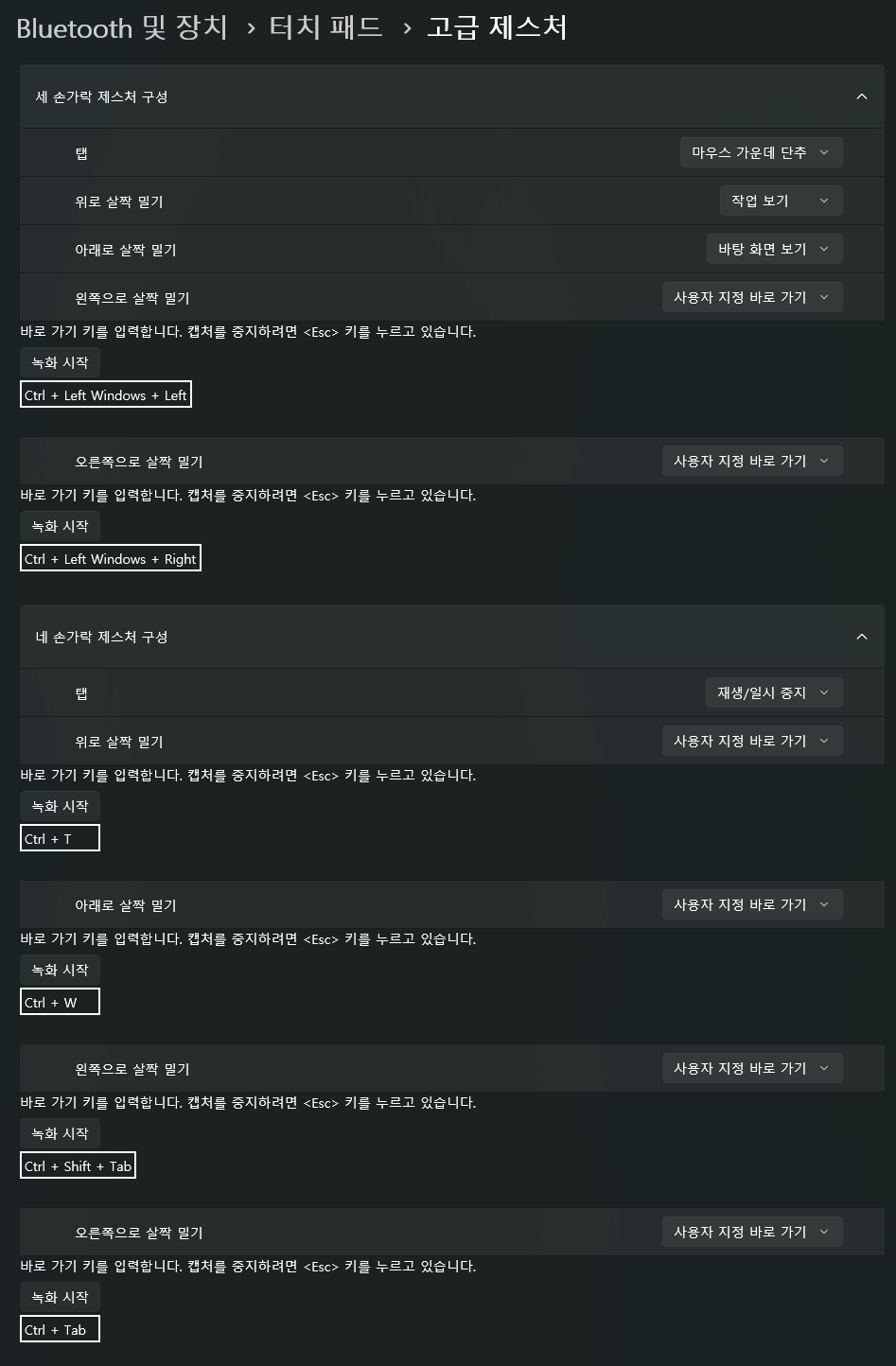Click the Ctrl + Left Windows + Left shortcut field
Image resolution: width=896 pixels, height=1366 pixels.
point(106,395)
